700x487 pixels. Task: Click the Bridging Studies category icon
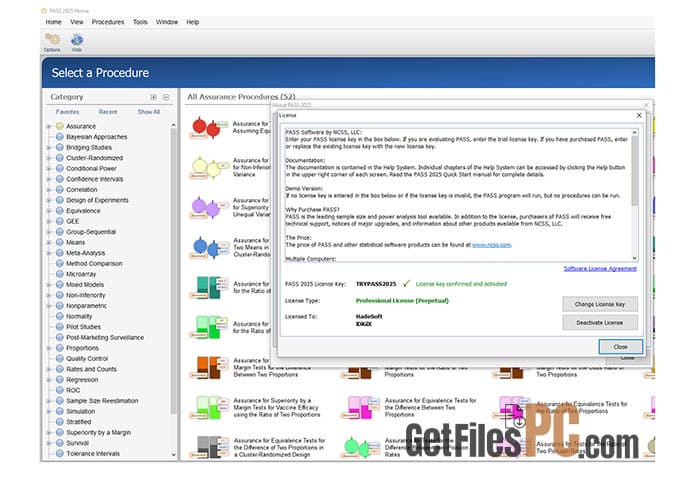pos(59,147)
